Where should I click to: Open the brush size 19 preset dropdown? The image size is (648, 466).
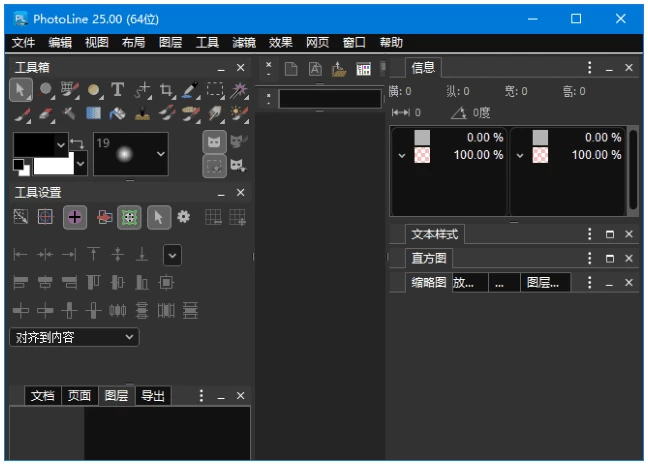pyautogui.click(x=161, y=154)
